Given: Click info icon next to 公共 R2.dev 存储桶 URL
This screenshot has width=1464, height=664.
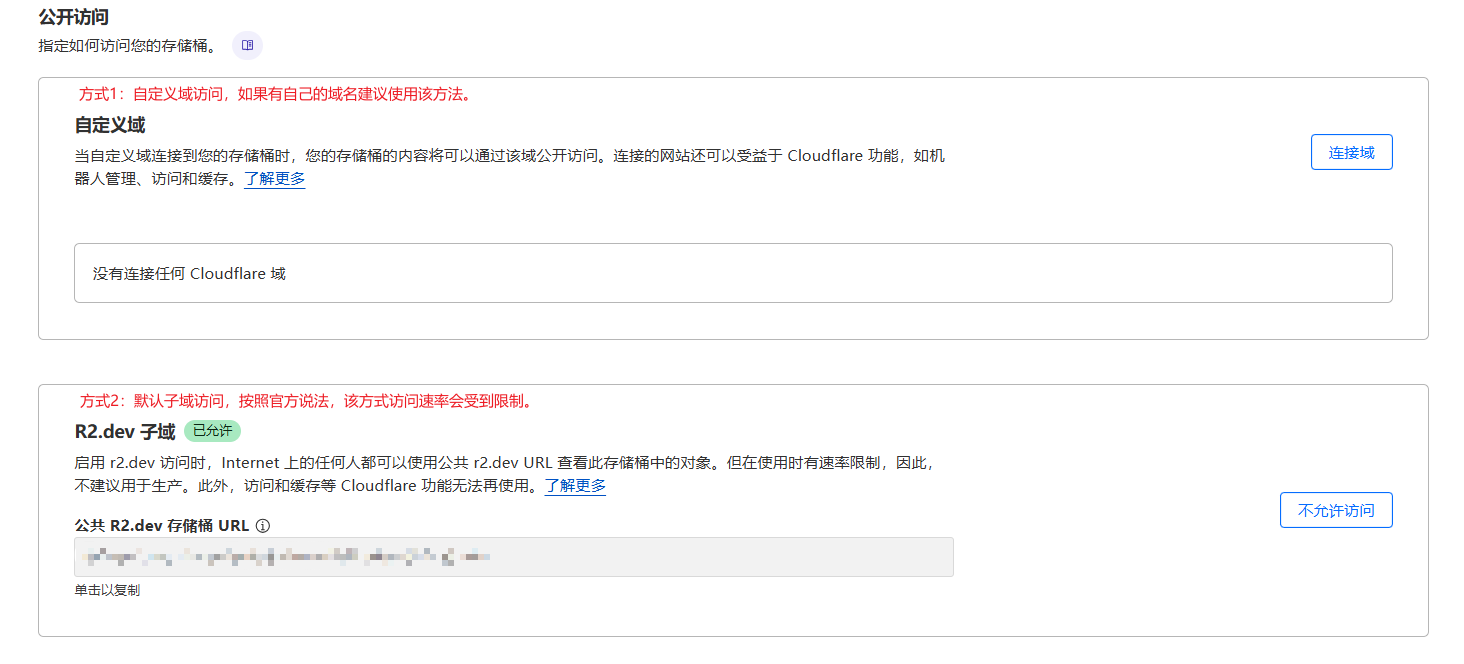Looking at the screenshot, I should (263, 525).
